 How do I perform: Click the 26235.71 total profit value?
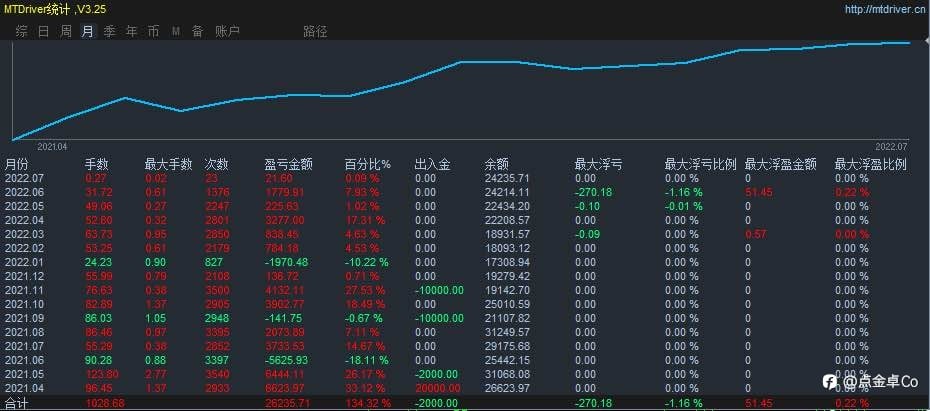287,404
